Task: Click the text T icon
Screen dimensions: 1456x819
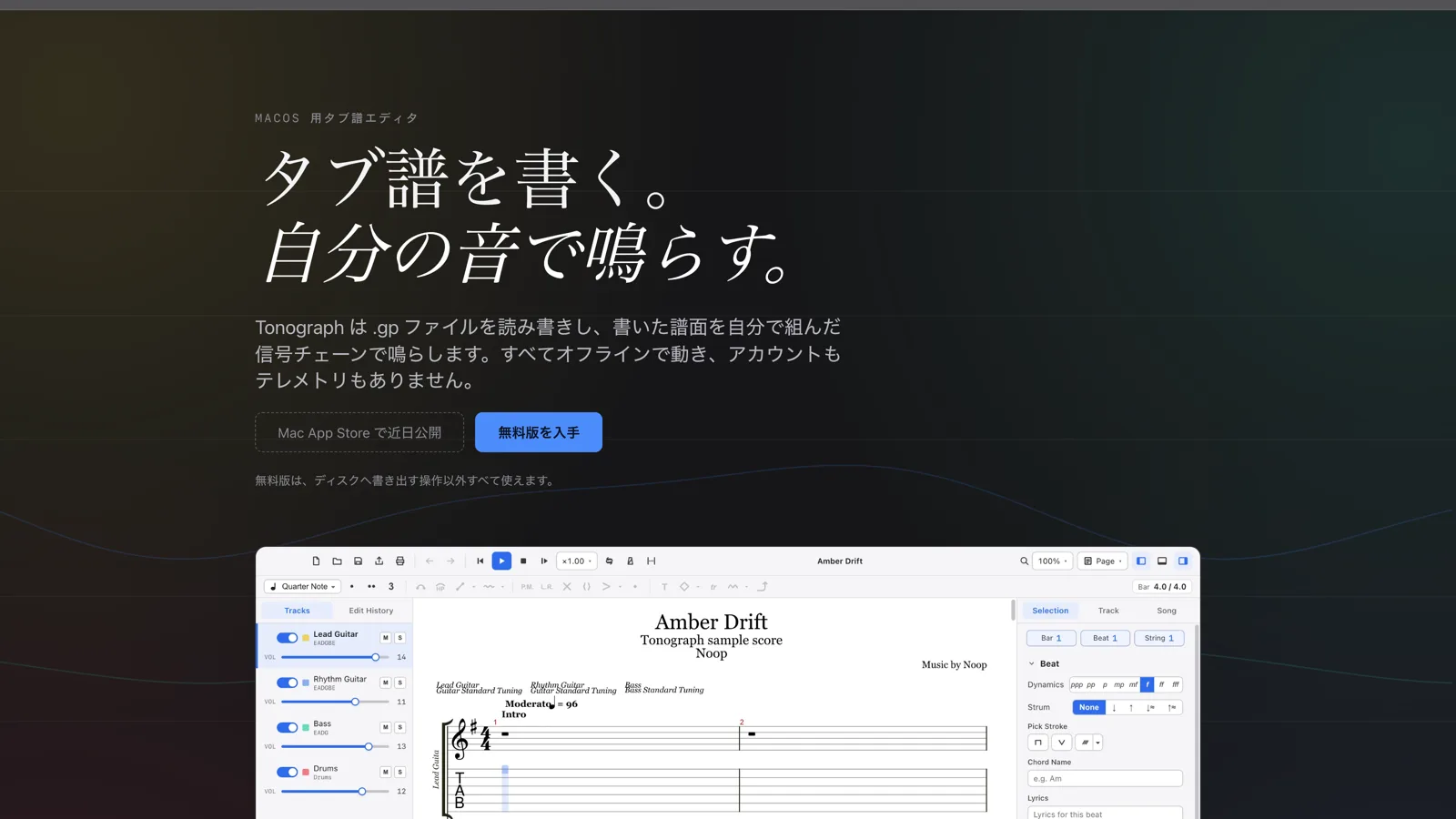Action: click(664, 587)
